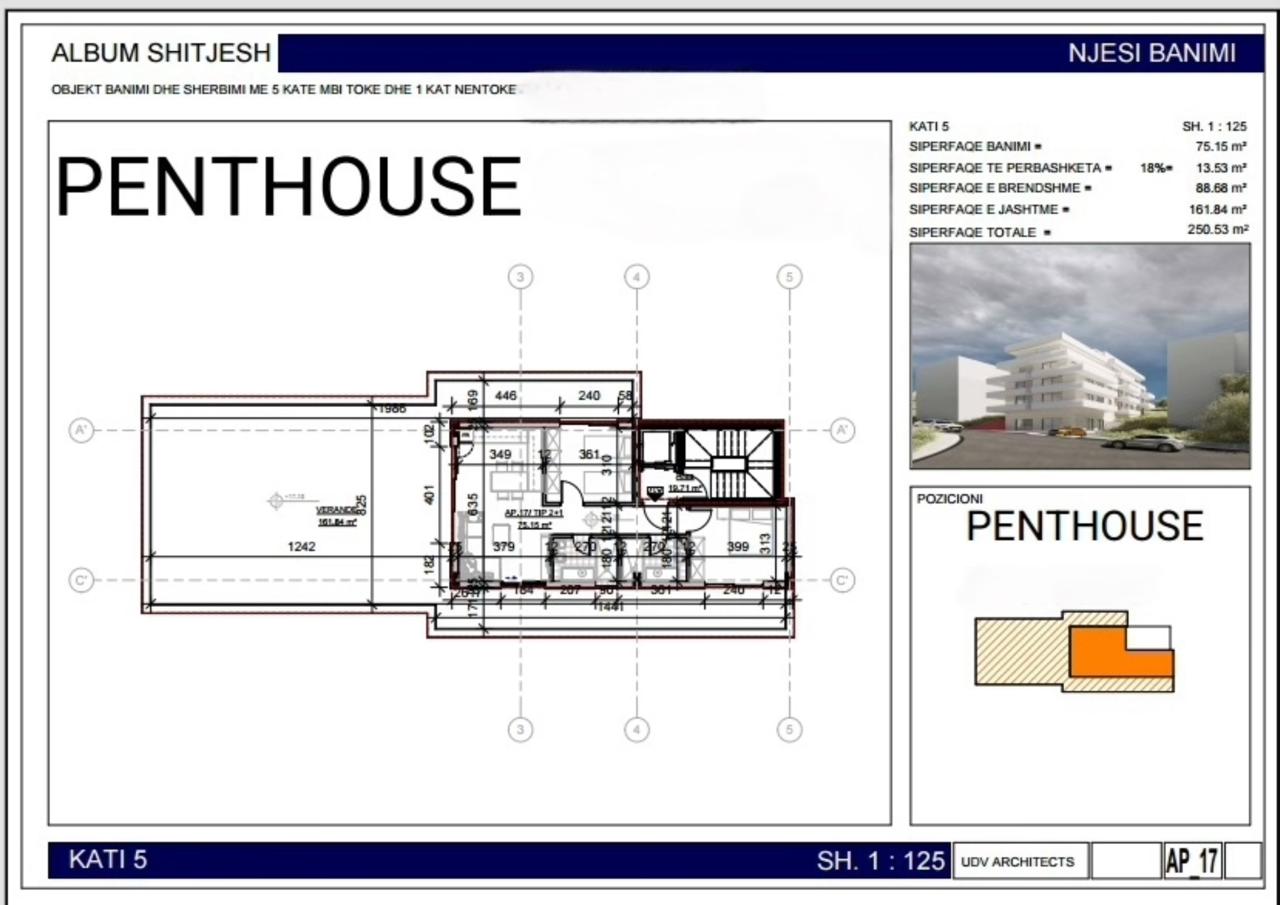
Task: Click the large PENTHOUSE heading
Action: (x=288, y=187)
